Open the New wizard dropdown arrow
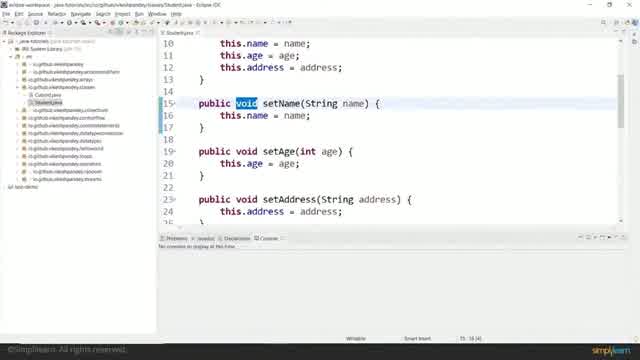640x360 pixels. (x=12, y=22)
